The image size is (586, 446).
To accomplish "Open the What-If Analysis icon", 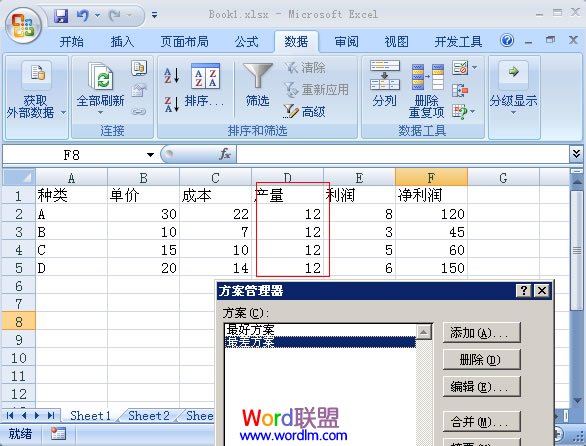I will [x=460, y=111].
